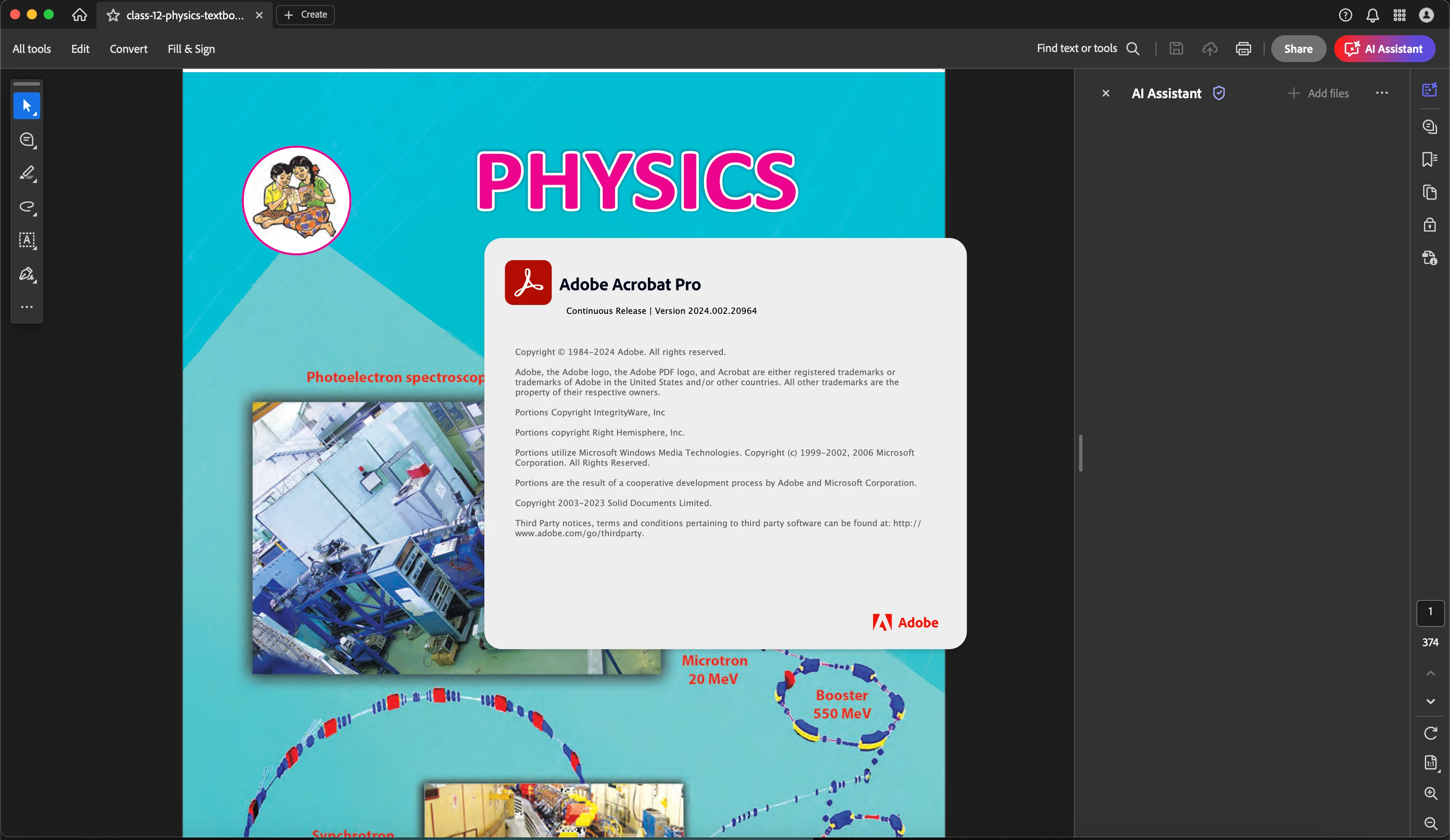Click the current page number field
1450x840 pixels.
[1430, 612]
